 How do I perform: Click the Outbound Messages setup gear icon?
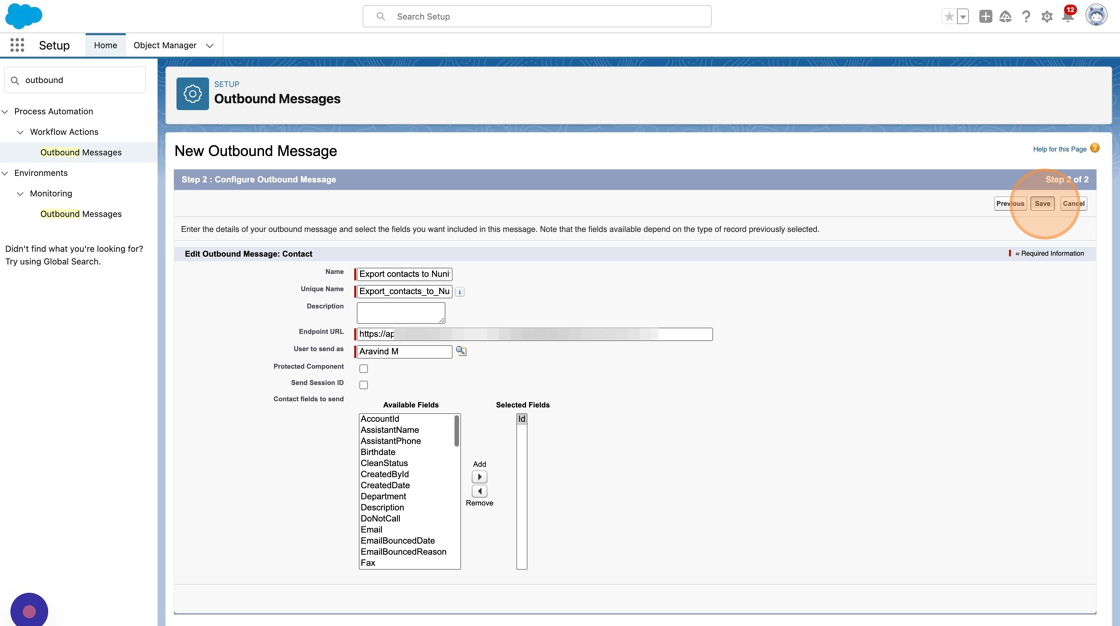click(x=192, y=94)
